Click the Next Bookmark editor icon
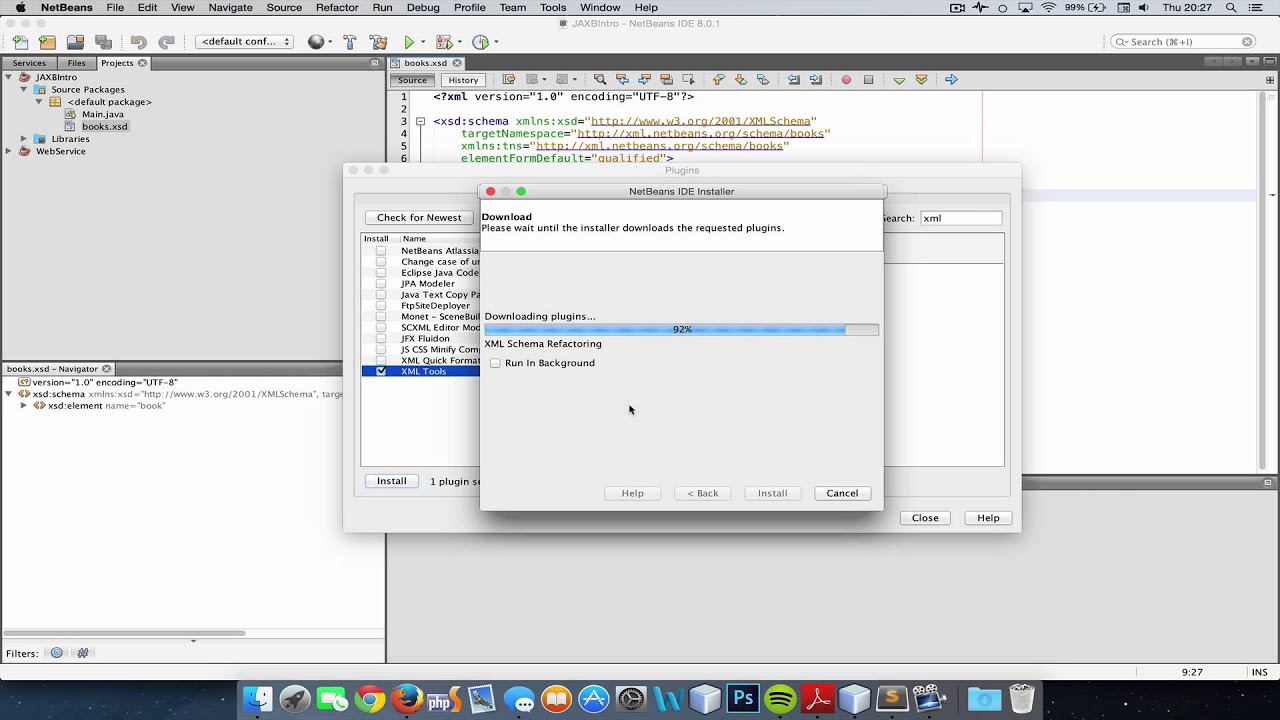The width and height of the screenshot is (1280, 720). pos(740,80)
